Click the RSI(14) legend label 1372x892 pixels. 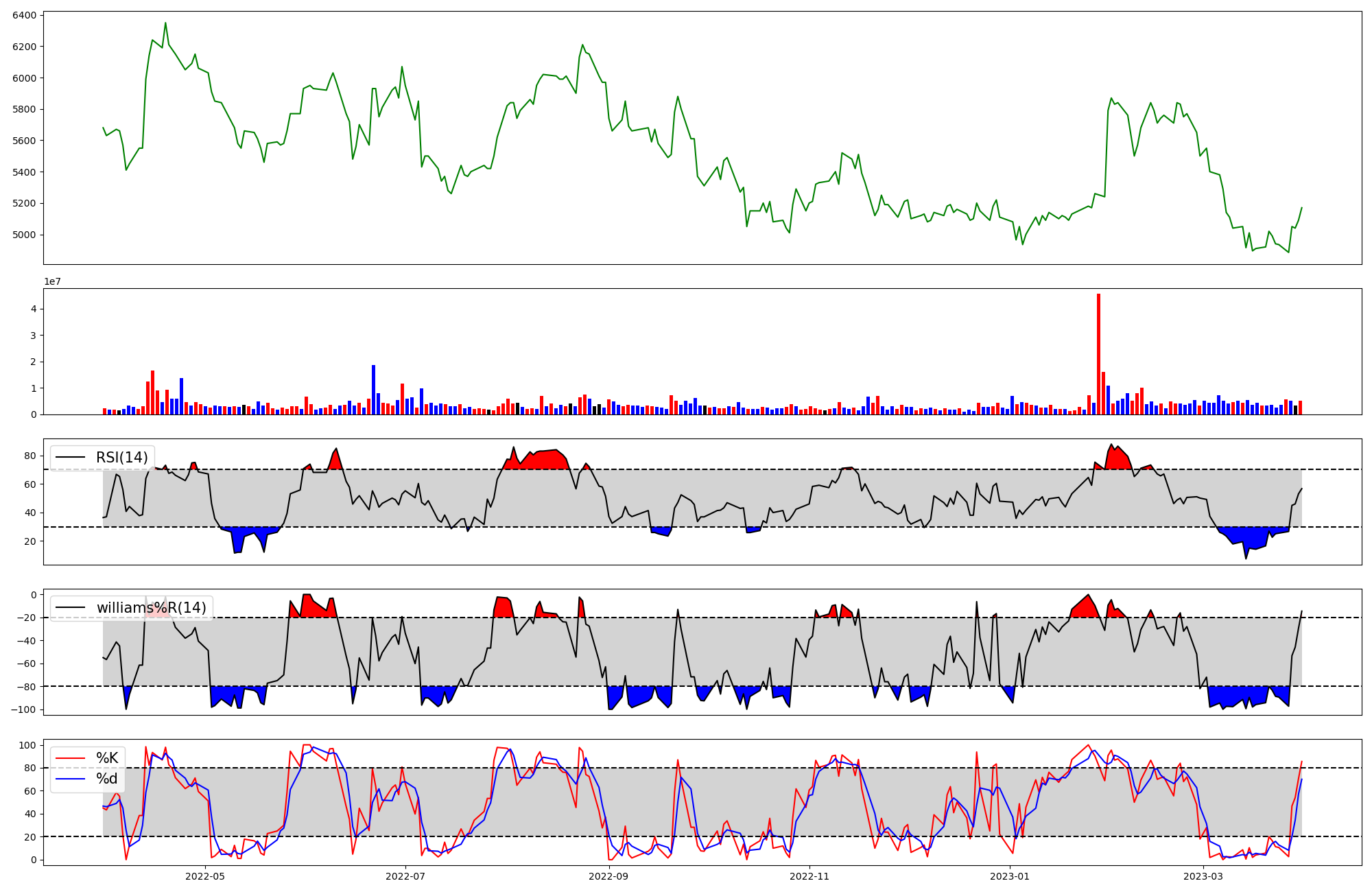(x=121, y=458)
